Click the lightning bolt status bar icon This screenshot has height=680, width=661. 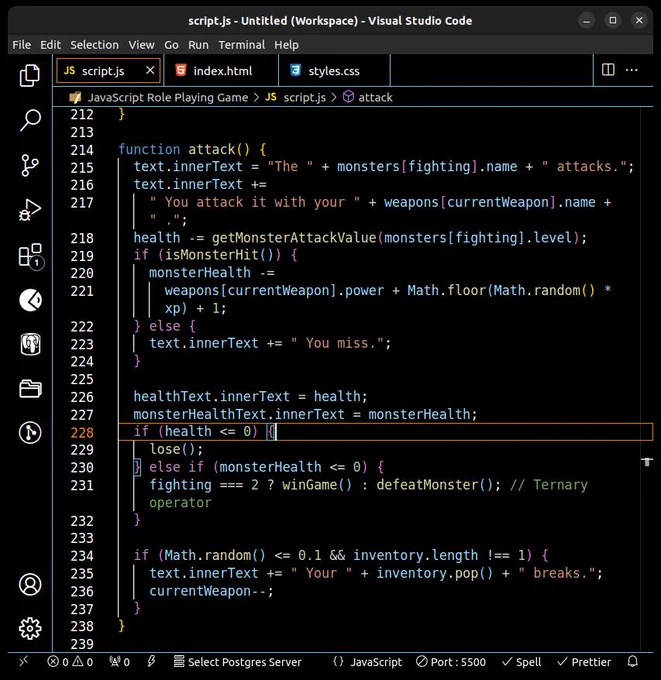click(x=151, y=661)
